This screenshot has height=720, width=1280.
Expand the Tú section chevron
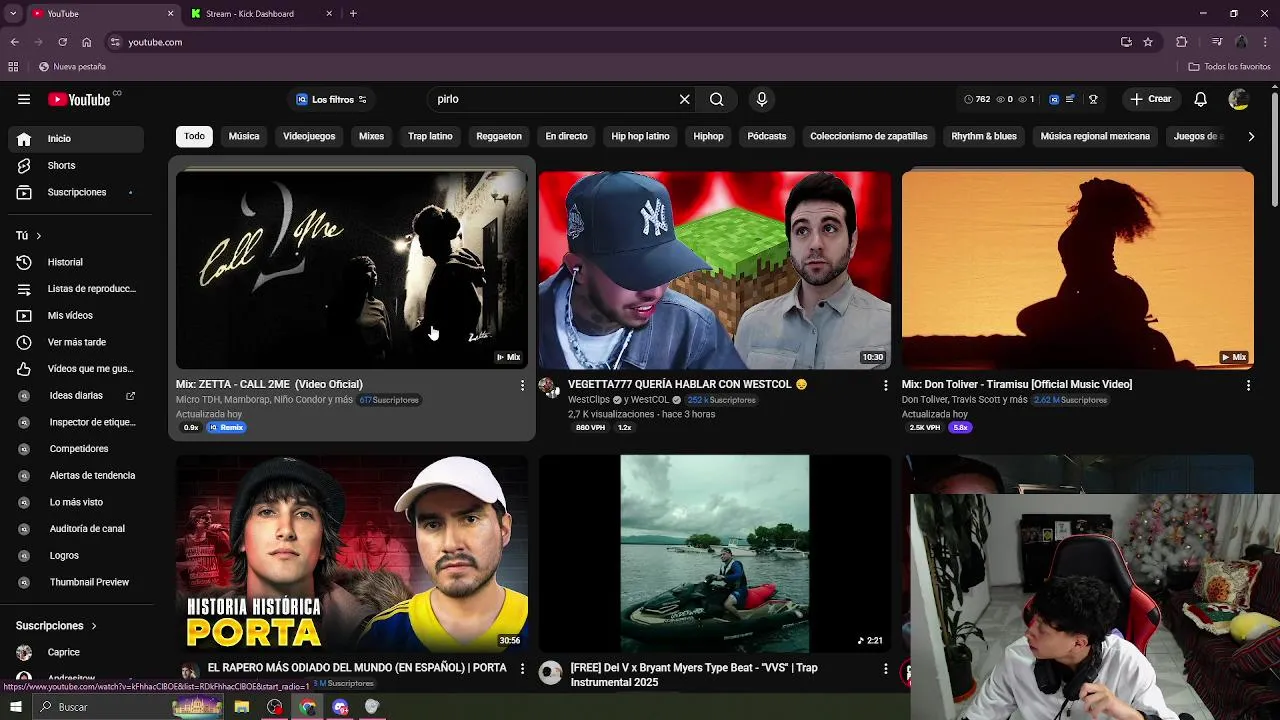[39, 236]
